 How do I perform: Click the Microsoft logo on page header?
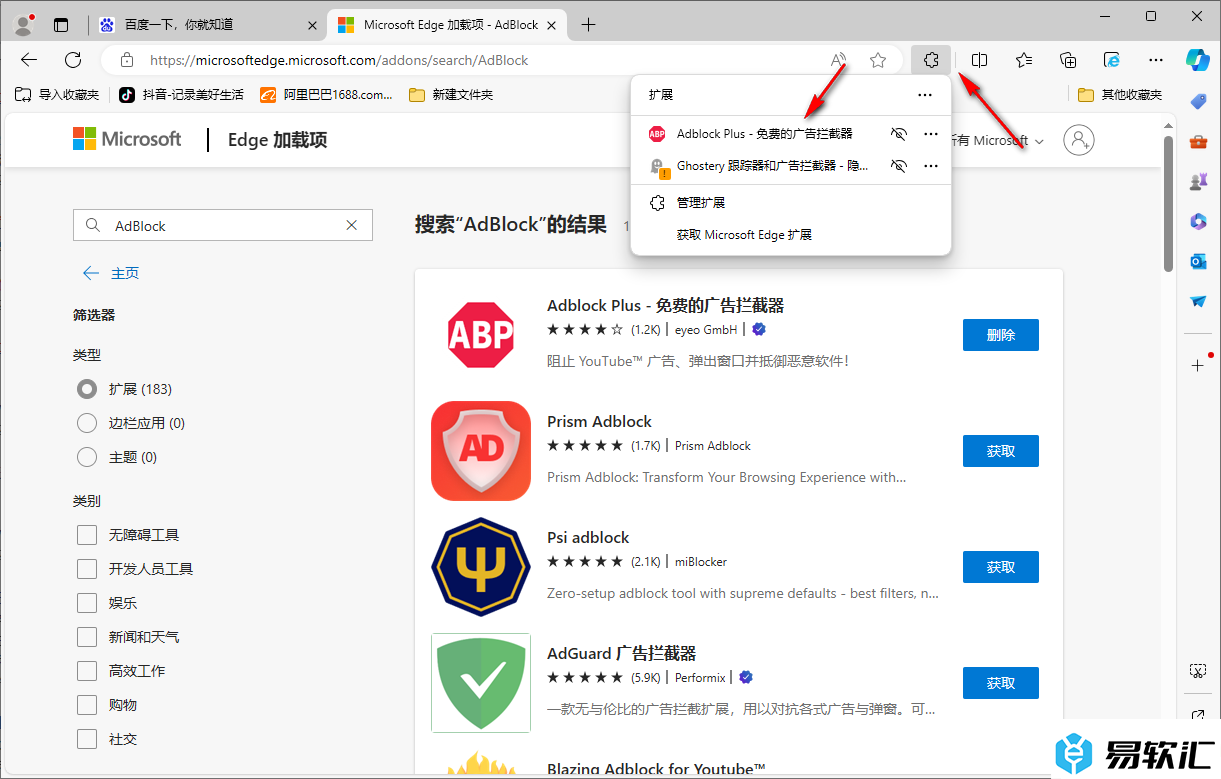pos(127,139)
